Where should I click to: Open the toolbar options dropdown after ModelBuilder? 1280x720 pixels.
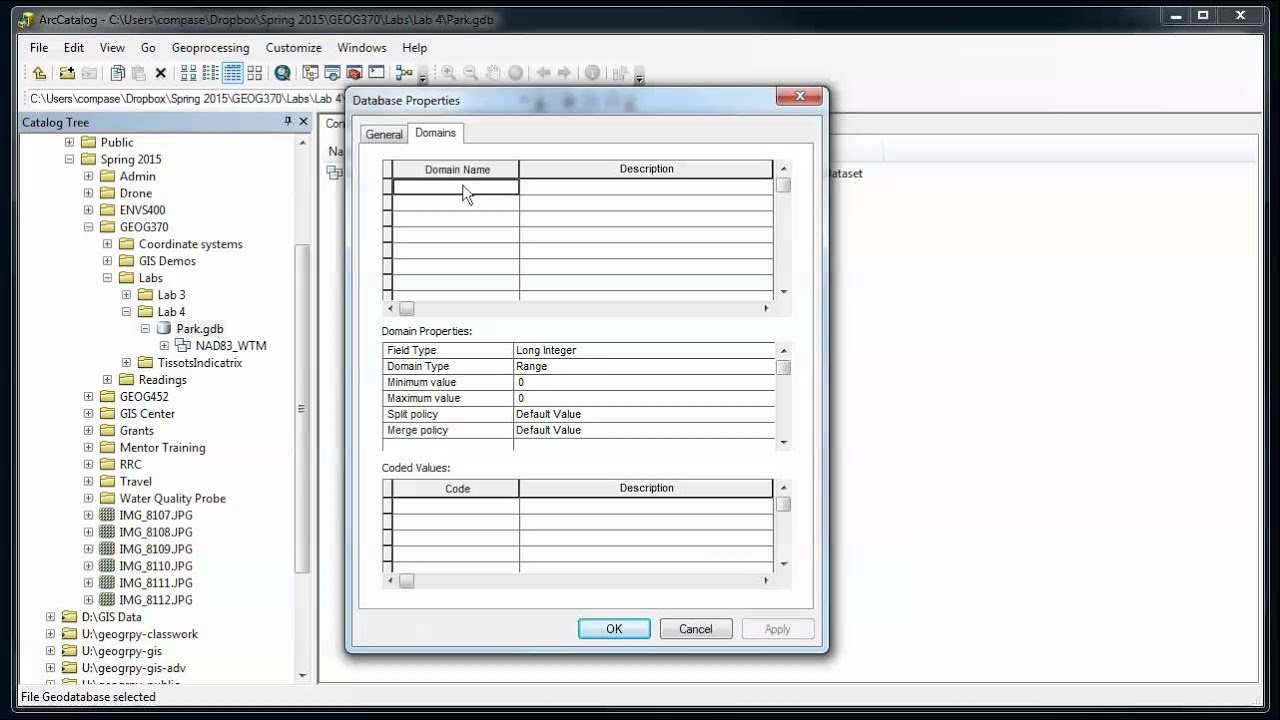pyautogui.click(x=423, y=77)
